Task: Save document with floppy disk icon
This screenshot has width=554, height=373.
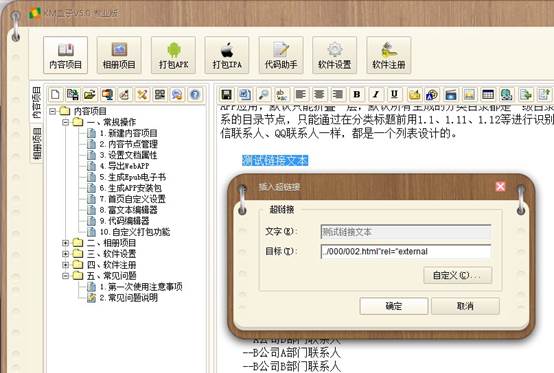Action: [x=226, y=95]
